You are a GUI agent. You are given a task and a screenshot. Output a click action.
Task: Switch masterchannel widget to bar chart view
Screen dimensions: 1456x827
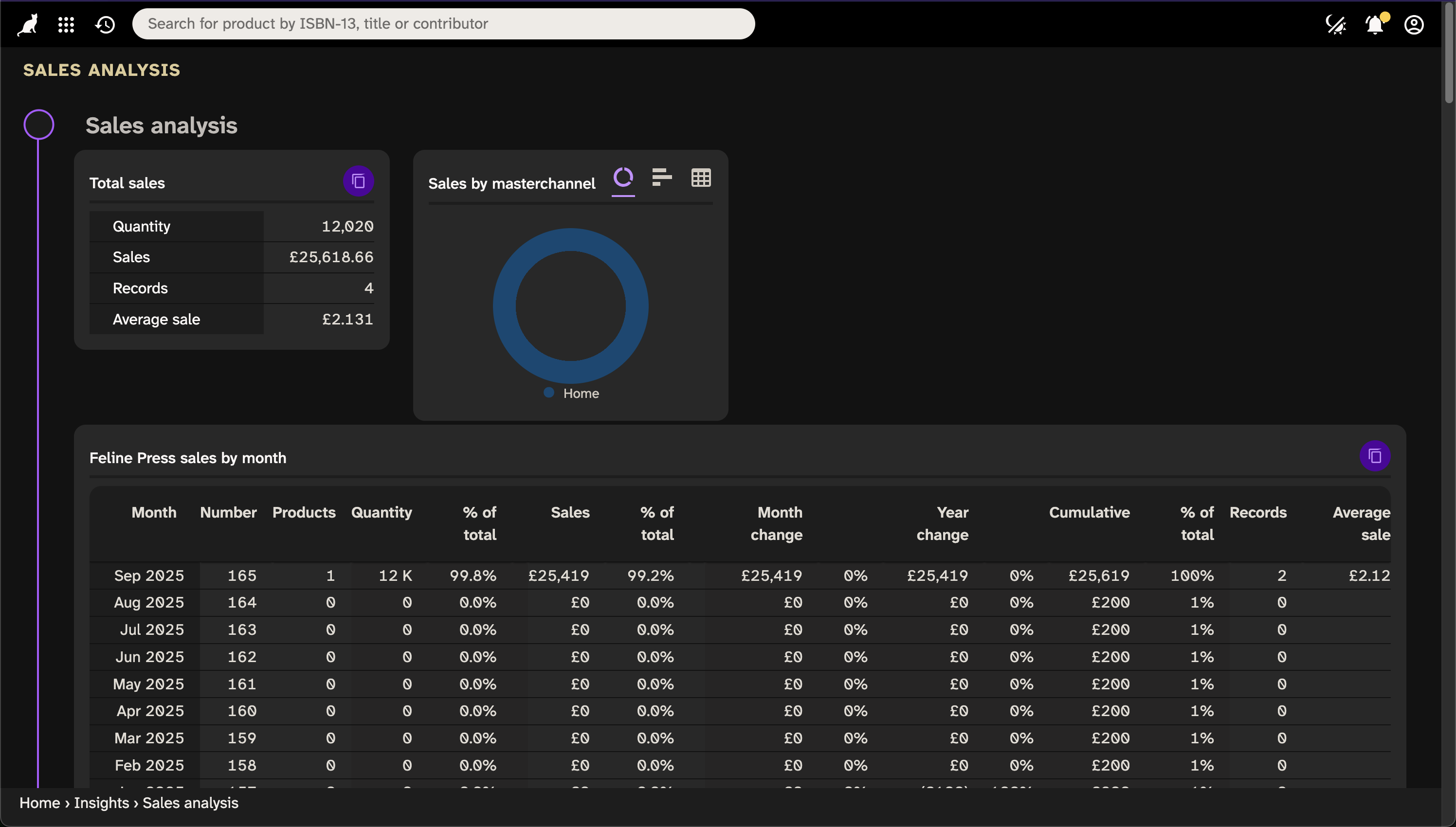(x=662, y=178)
